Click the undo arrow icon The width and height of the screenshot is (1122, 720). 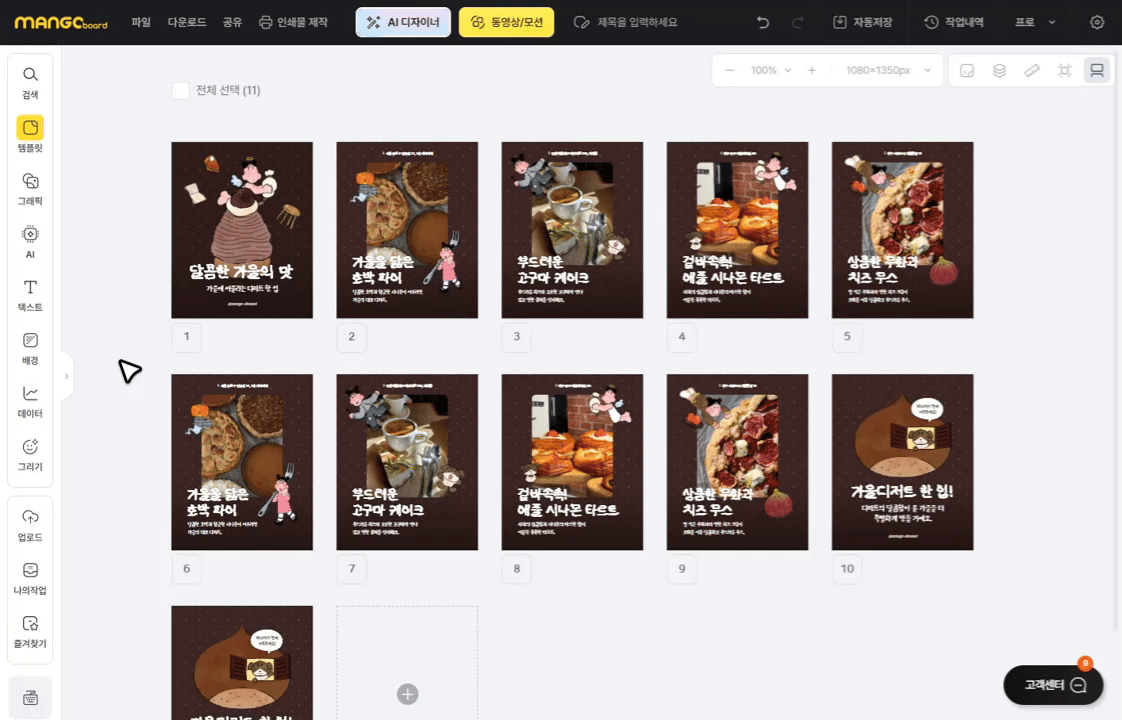764,22
